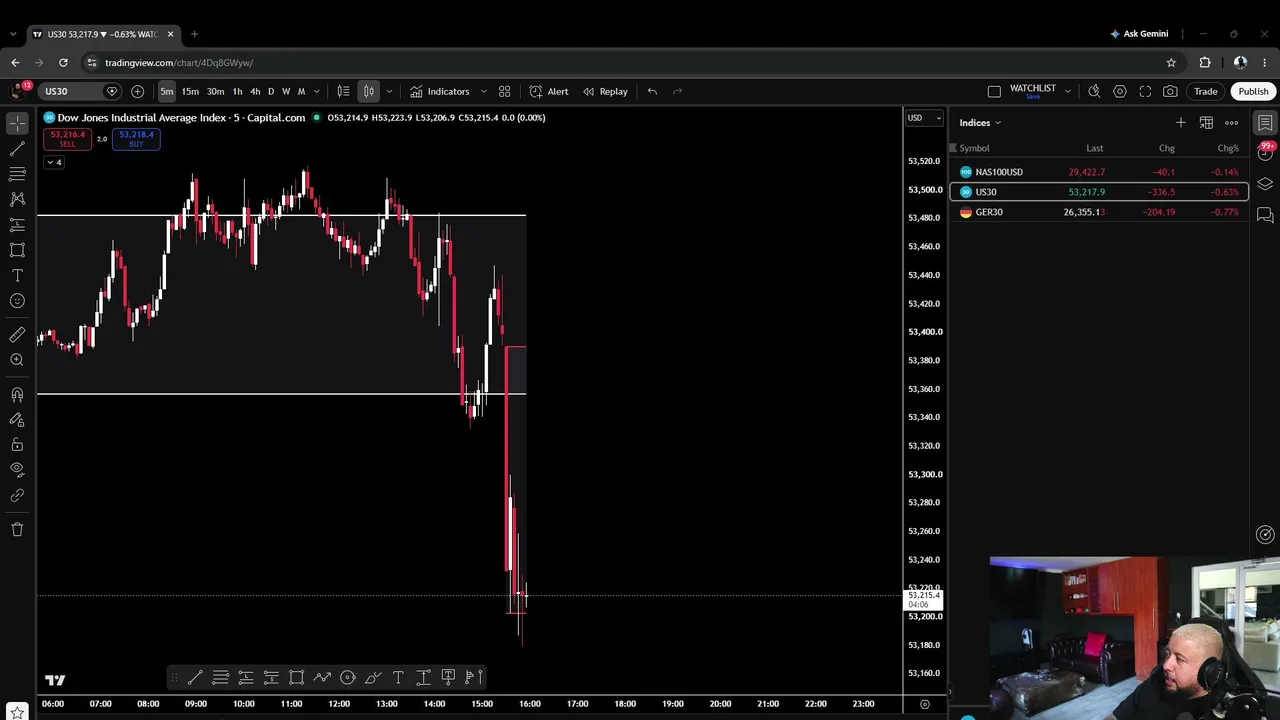1280x720 pixels.
Task: Open the chats panel in right sidebar
Action: (1265, 215)
